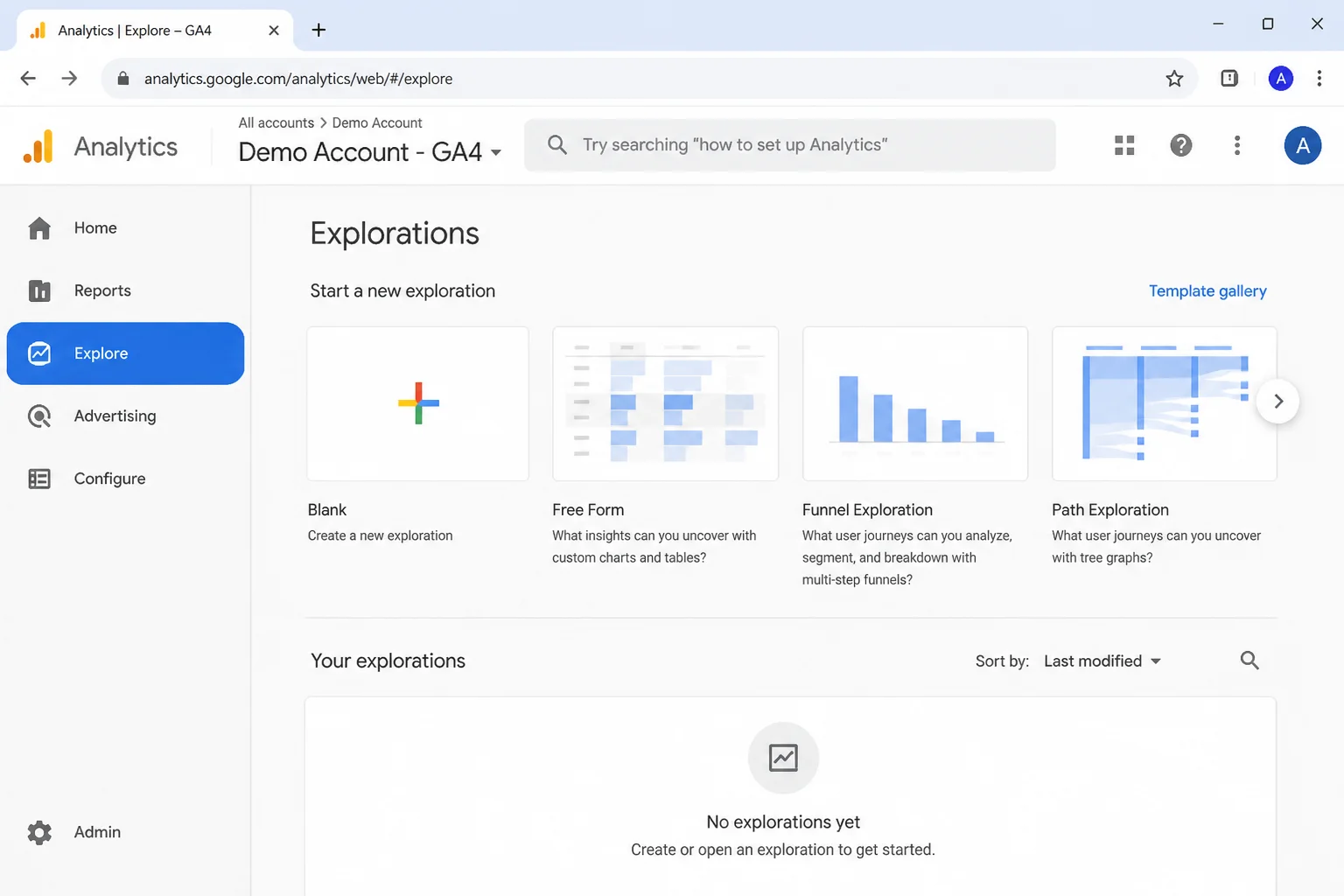Click the empty explorations placeholder icon

tap(783, 758)
